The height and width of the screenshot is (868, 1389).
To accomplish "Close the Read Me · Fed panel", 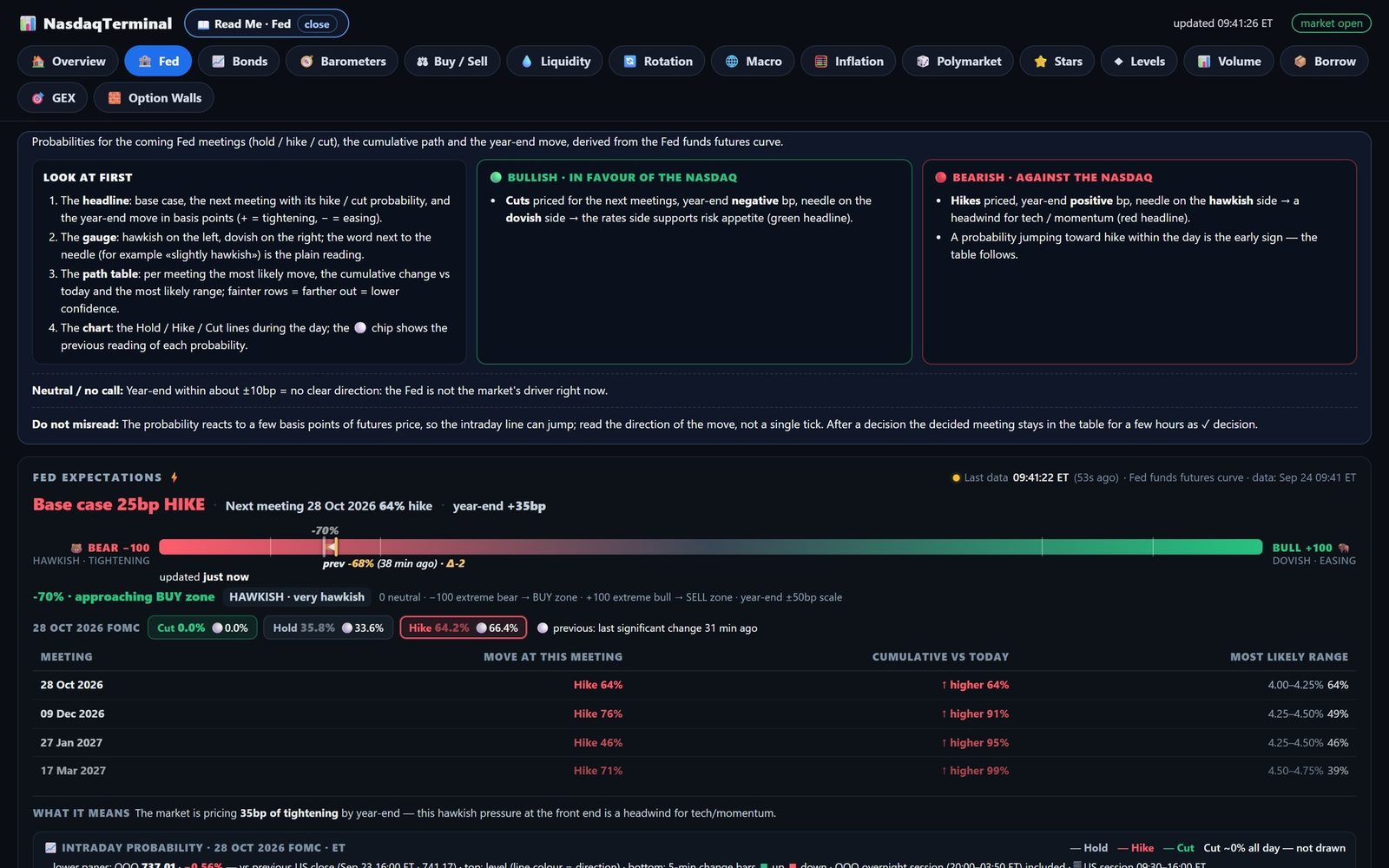I will (317, 24).
